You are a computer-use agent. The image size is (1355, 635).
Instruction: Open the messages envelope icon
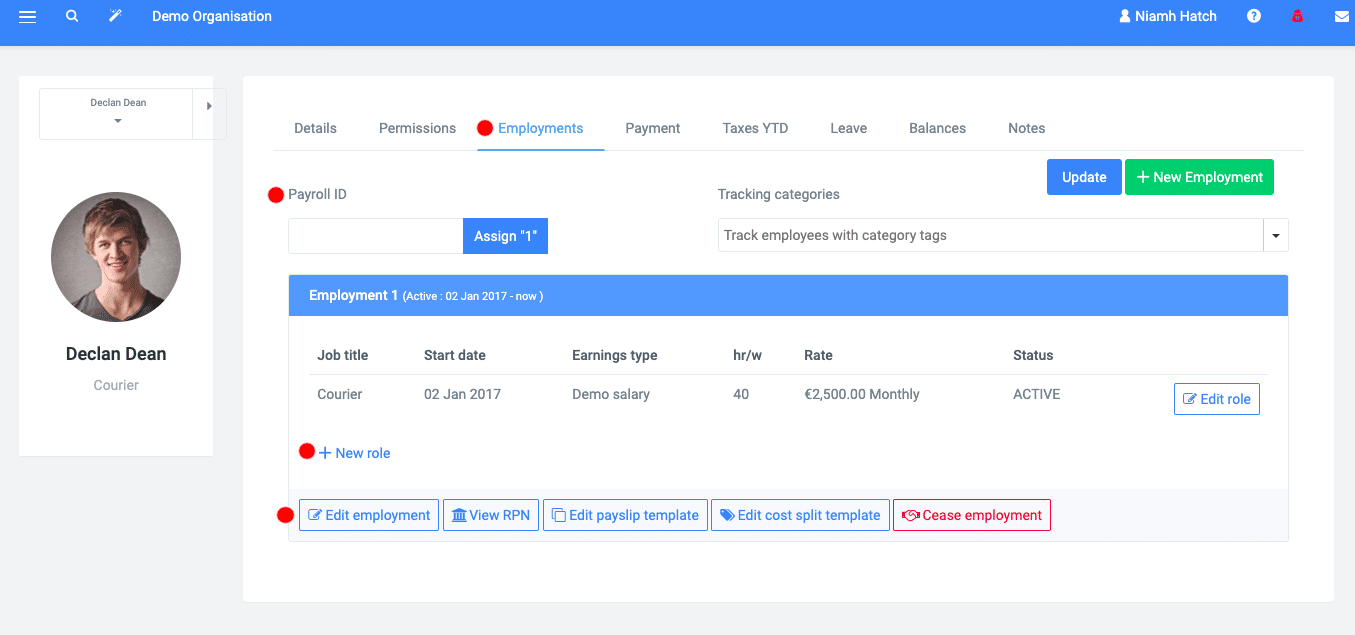(1341, 16)
